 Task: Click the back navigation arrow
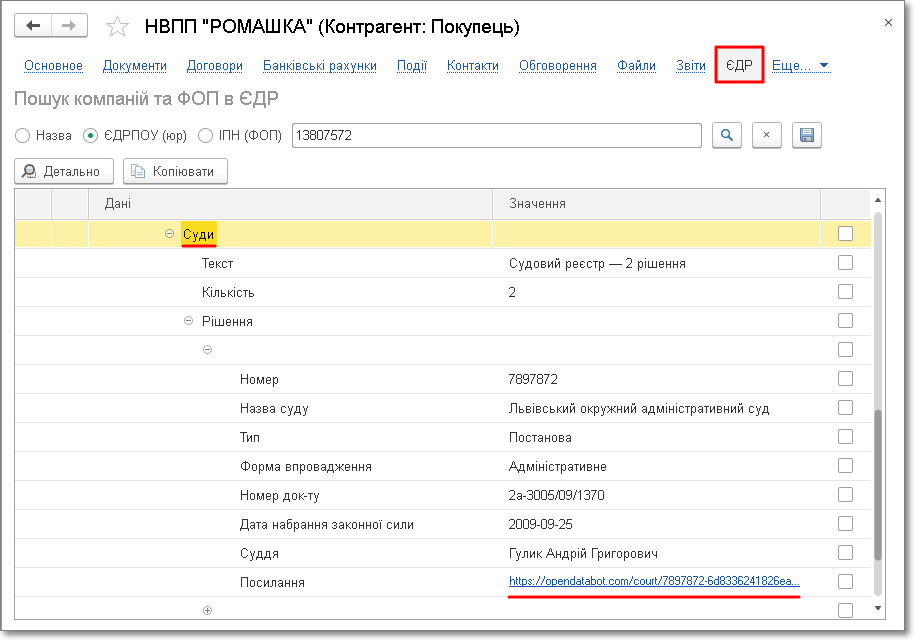point(34,25)
